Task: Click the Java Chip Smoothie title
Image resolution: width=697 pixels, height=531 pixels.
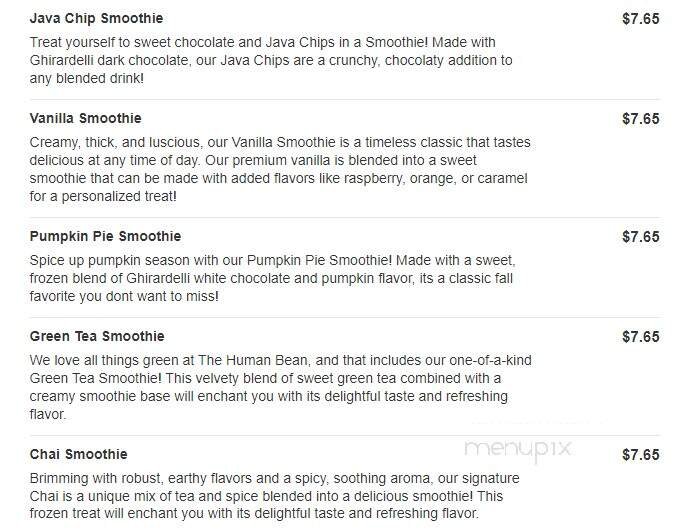Action: click(x=96, y=19)
